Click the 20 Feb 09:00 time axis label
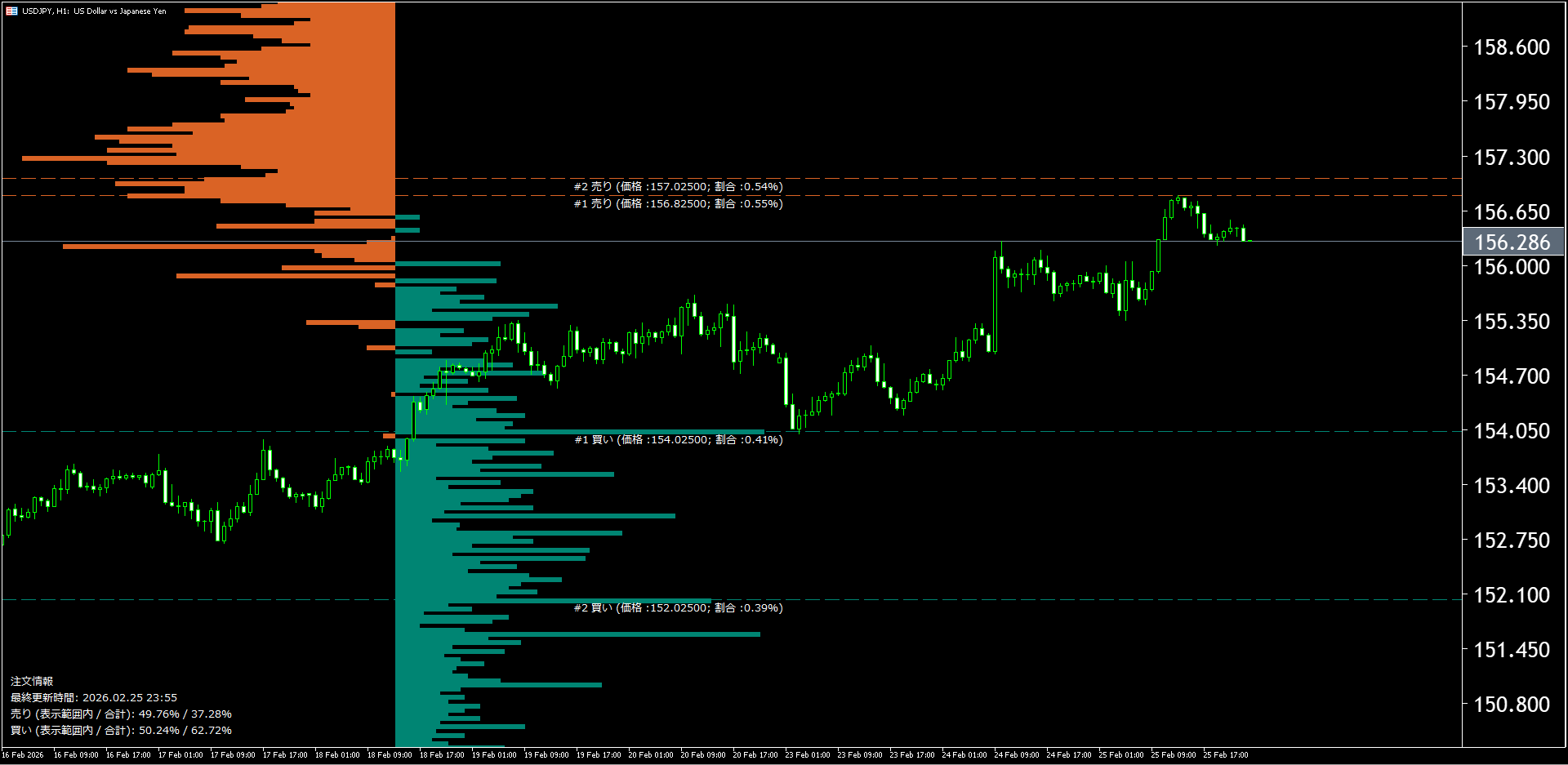Image resolution: width=1568 pixels, height=765 pixels. point(703,755)
